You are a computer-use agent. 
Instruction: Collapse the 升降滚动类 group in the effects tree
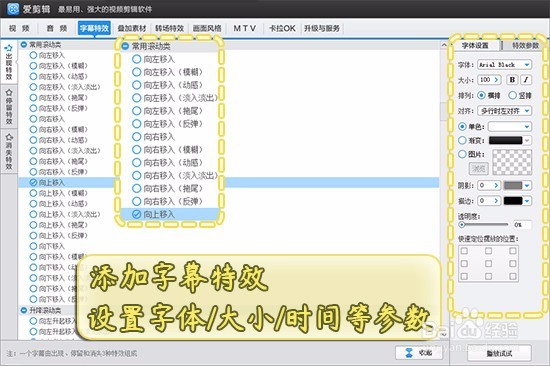coord(24,310)
